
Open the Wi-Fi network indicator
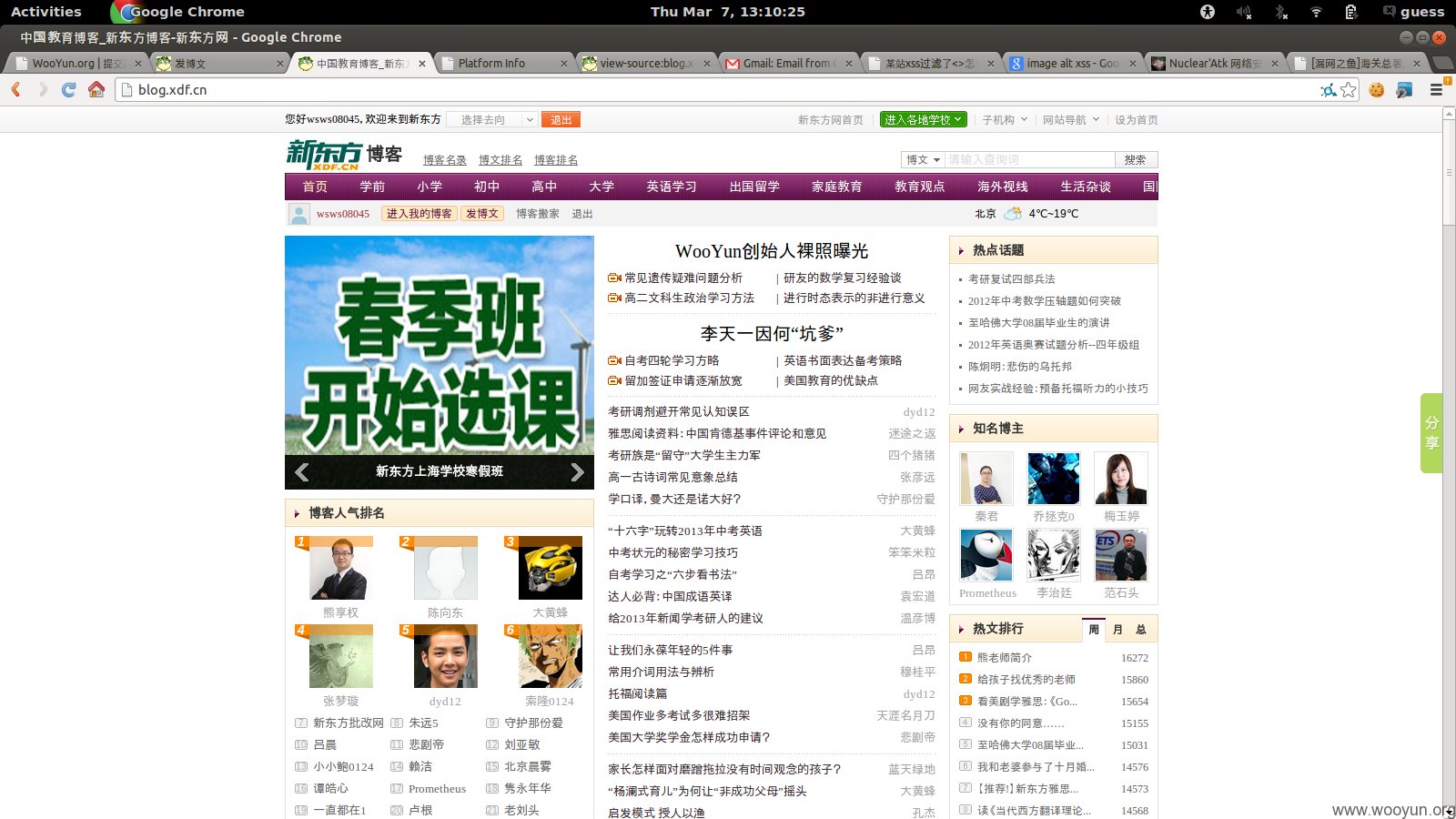(x=1316, y=12)
